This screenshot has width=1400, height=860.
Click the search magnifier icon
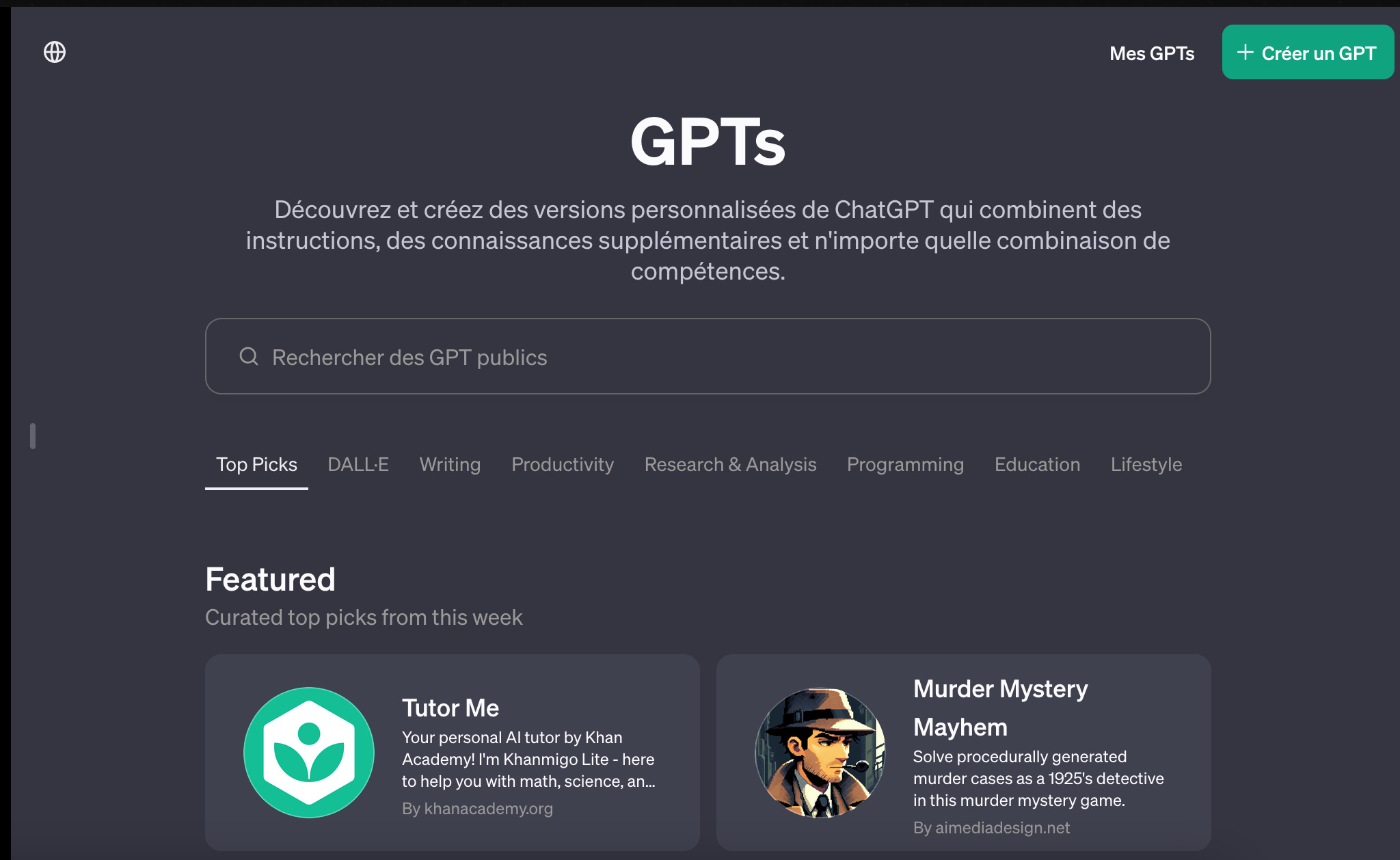pyautogui.click(x=249, y=356)
